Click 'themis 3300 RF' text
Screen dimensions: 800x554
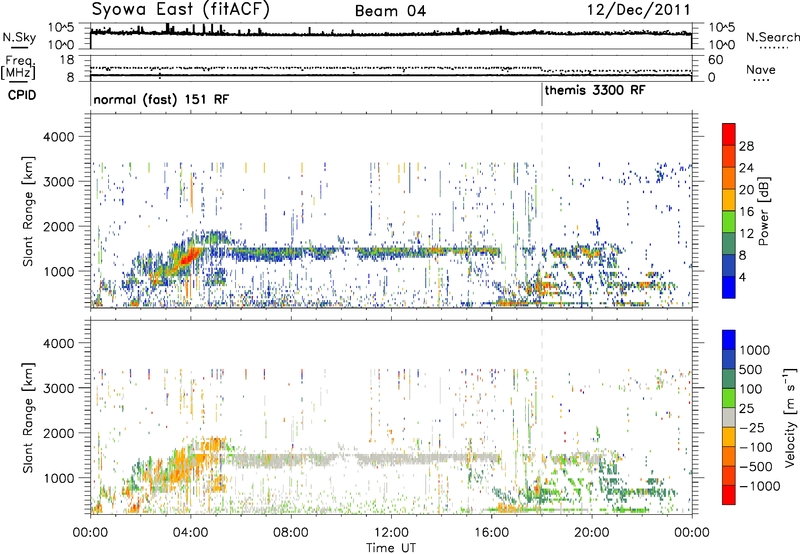tap(595, 91)
